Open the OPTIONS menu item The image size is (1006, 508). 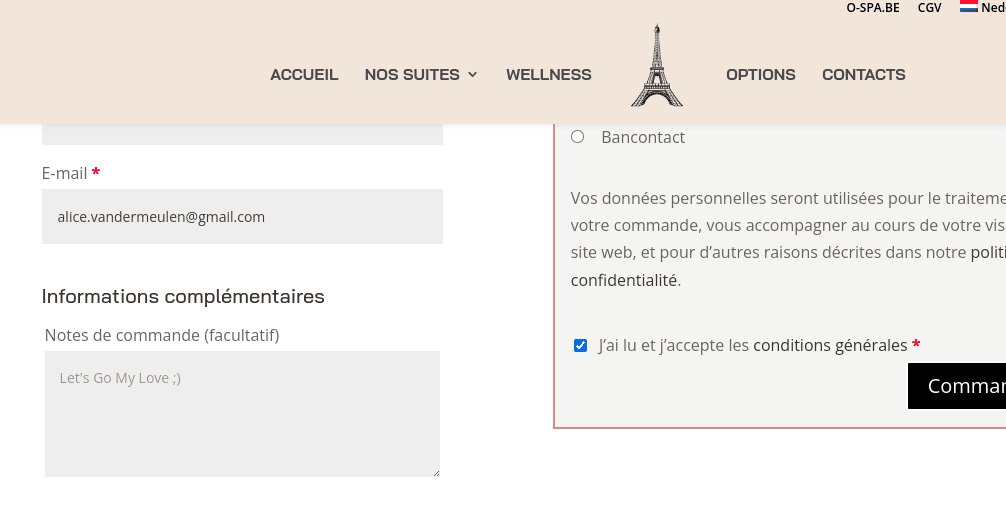point(760,74)
